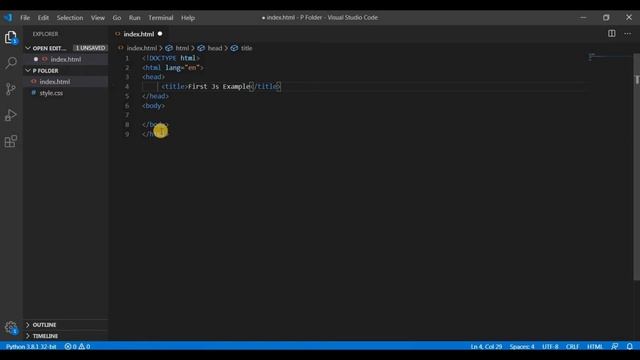
Task: Minimize the VS Code window
Action: (x=583, y=18)
